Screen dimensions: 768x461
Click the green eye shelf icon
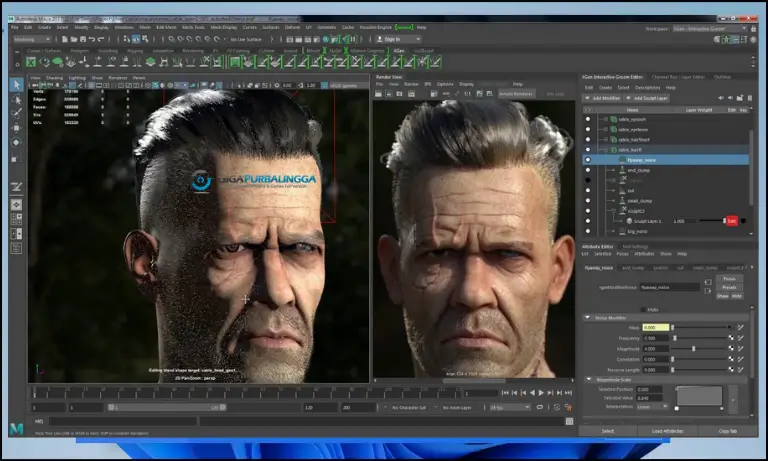(x=45, y=62)
